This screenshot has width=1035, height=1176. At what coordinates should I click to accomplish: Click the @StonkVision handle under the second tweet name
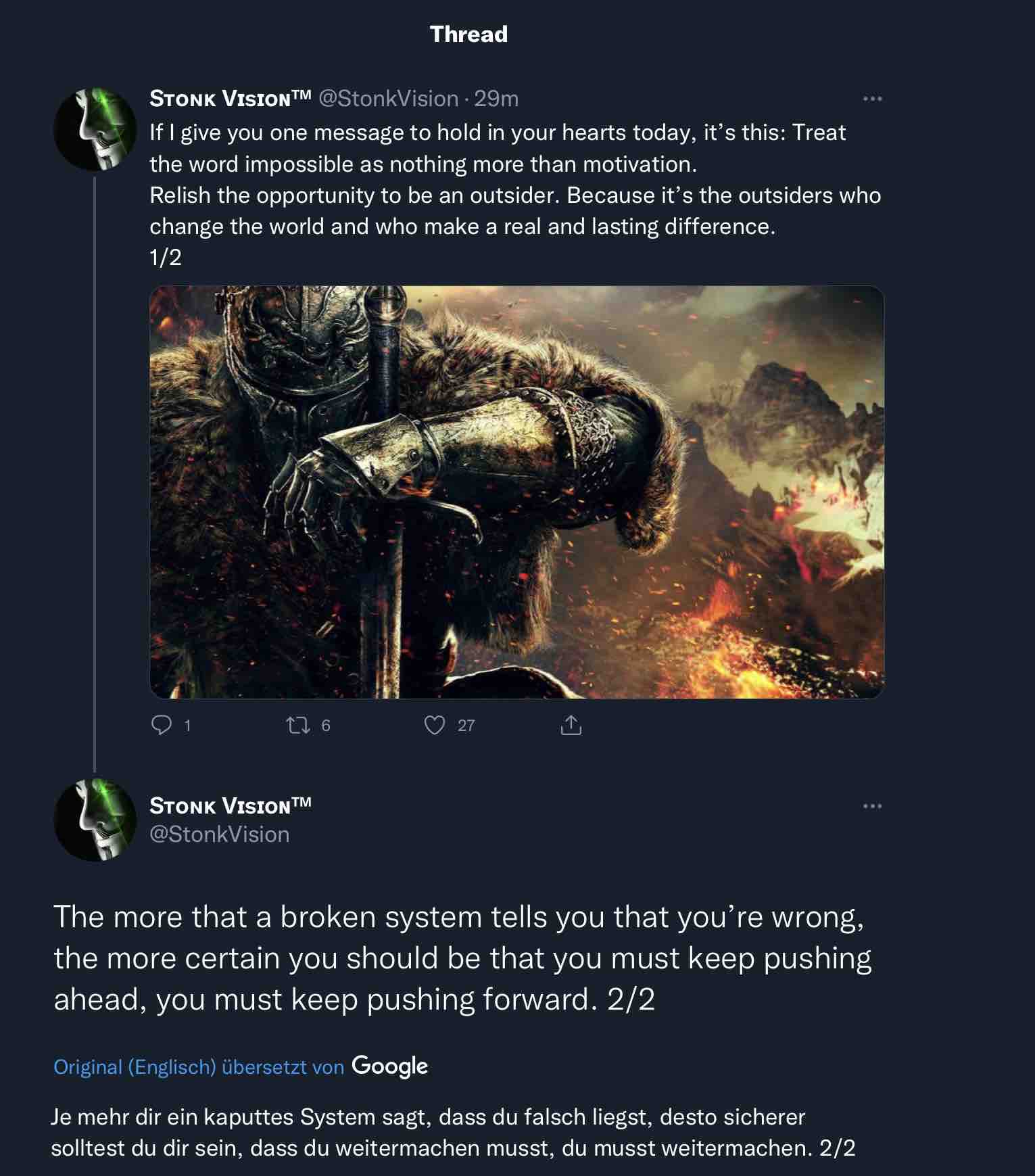point(219,834)
